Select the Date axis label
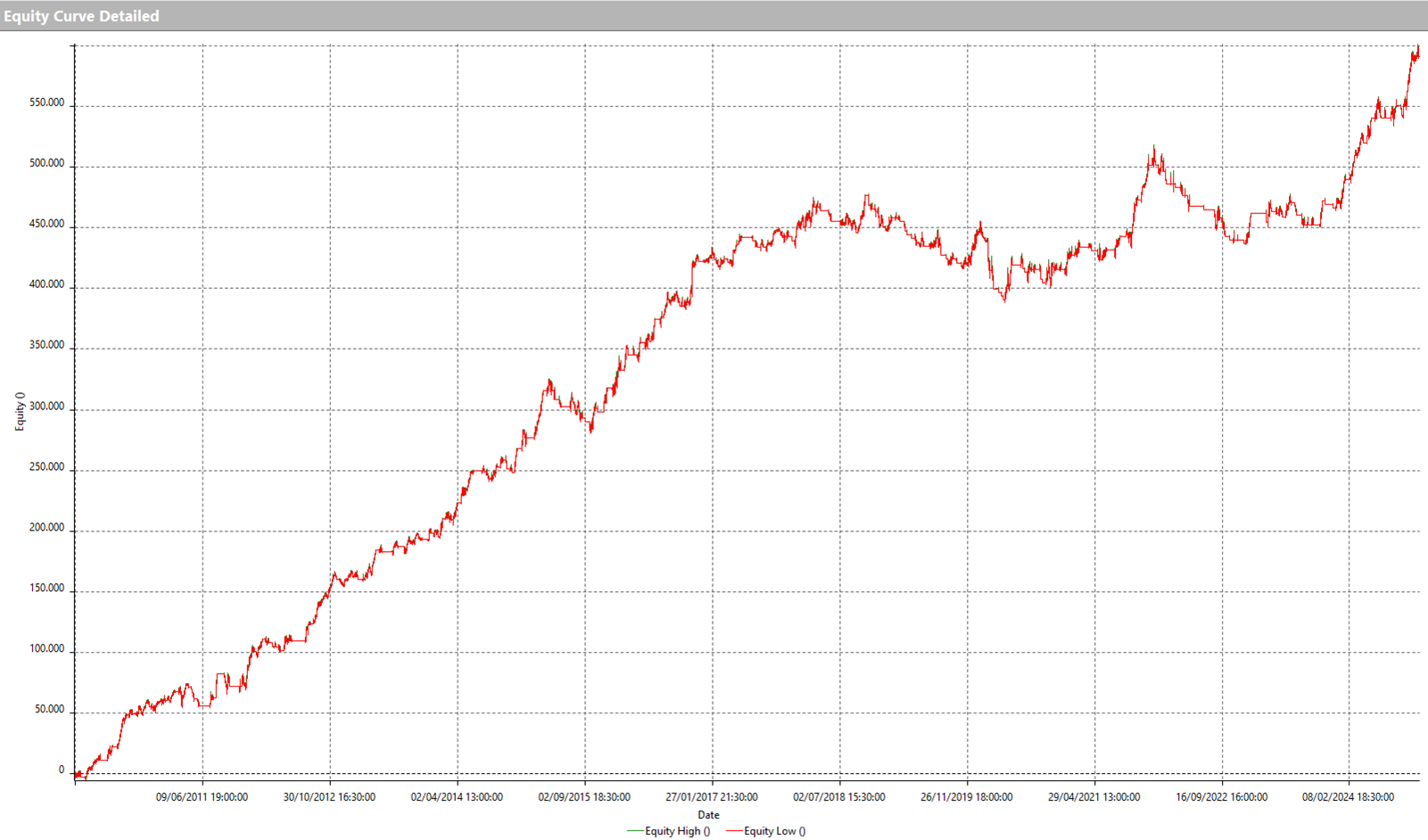 coord(708,814)
